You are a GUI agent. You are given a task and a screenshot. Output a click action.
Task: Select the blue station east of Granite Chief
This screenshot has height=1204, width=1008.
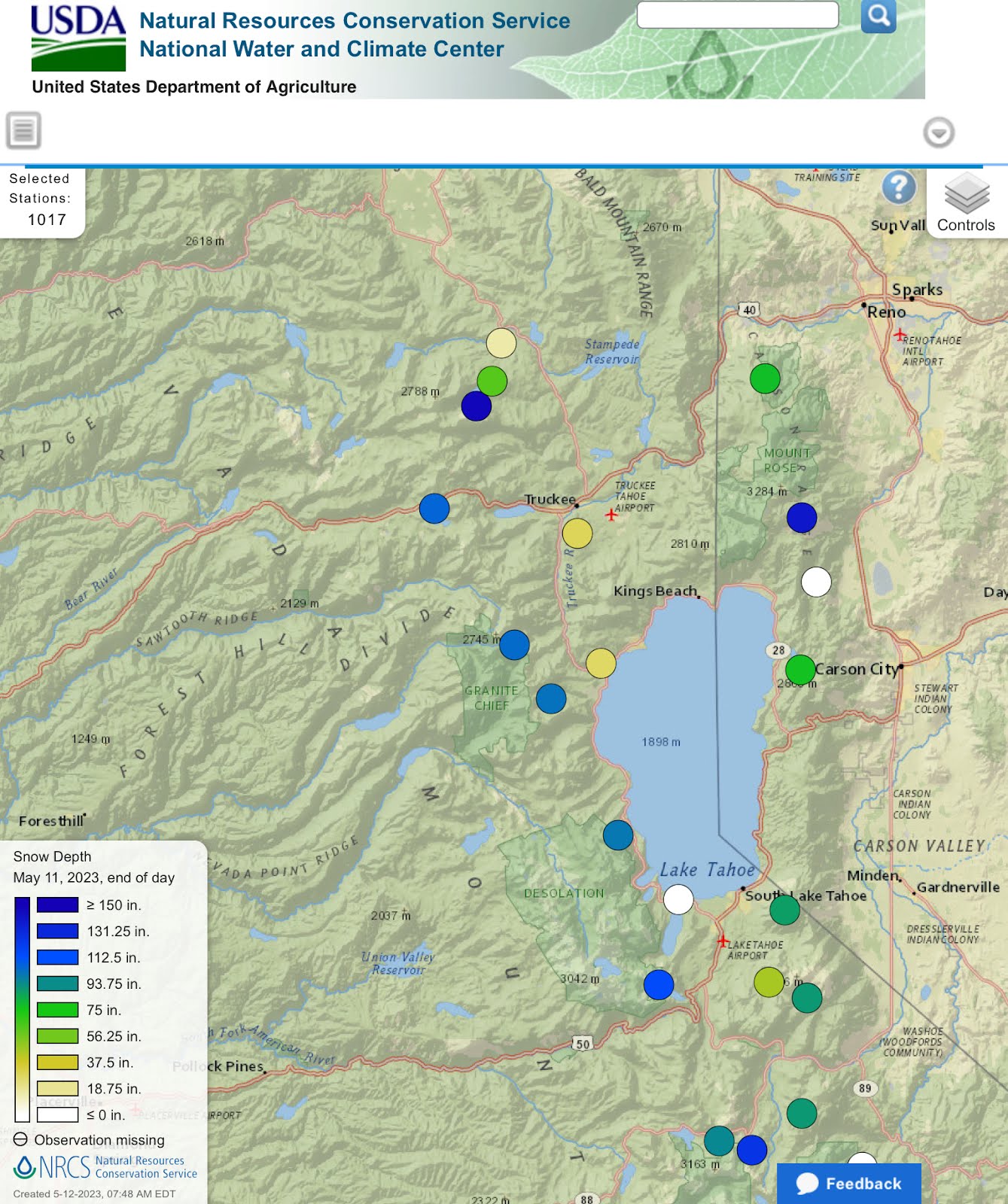point(551,699)
